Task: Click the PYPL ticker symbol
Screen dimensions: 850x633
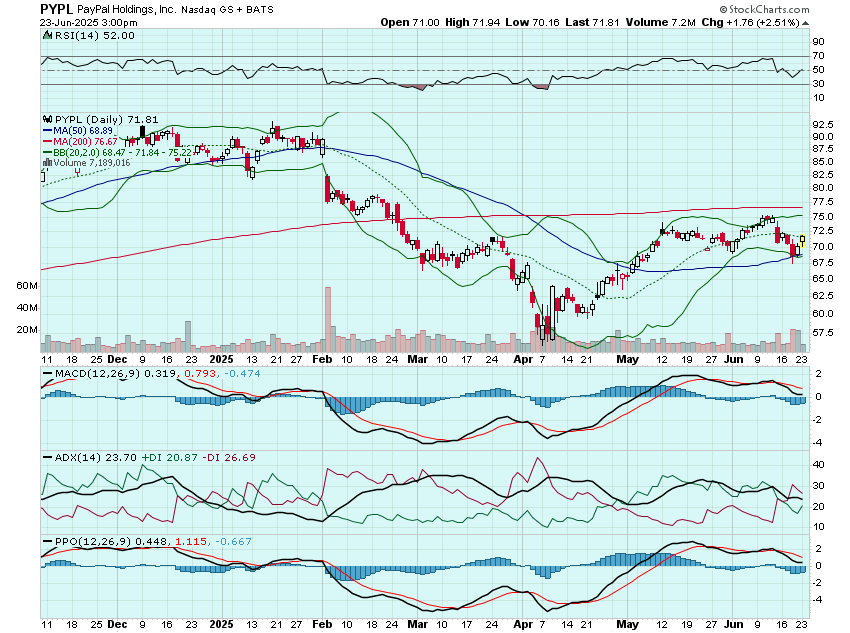Action: (57, 9)
